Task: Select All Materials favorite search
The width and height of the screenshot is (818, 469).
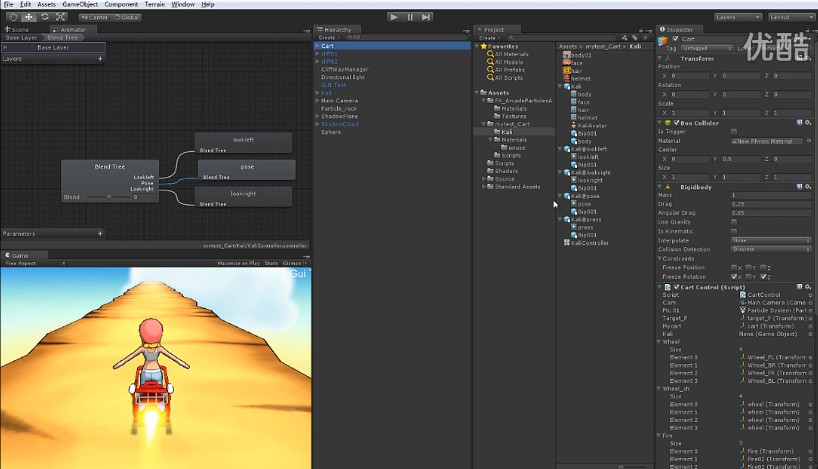Action: pyautogui.click(x=507, y=54)
